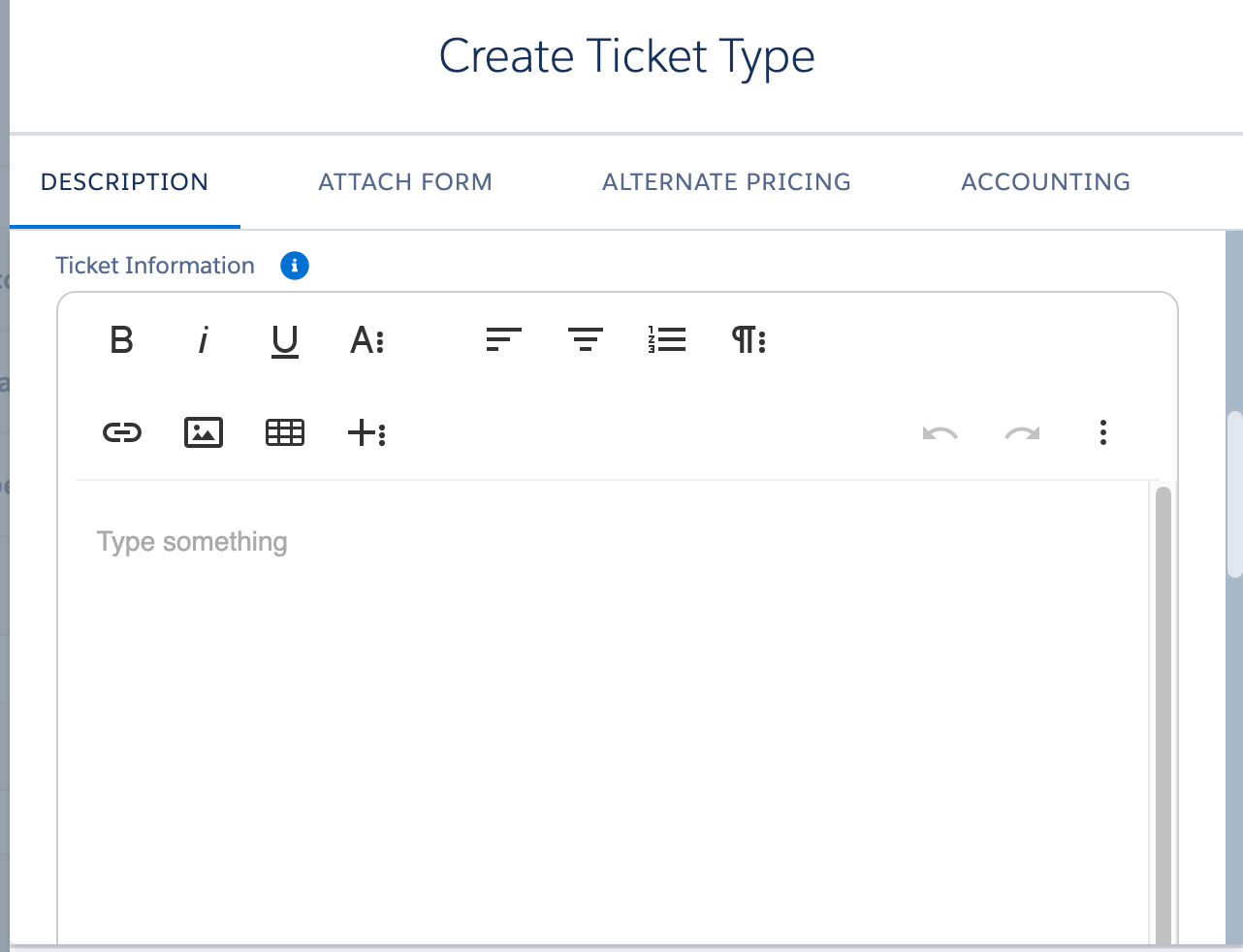Screen dimensions: 1243x952
Task: Switch to the Description tab
Action: 125,182
